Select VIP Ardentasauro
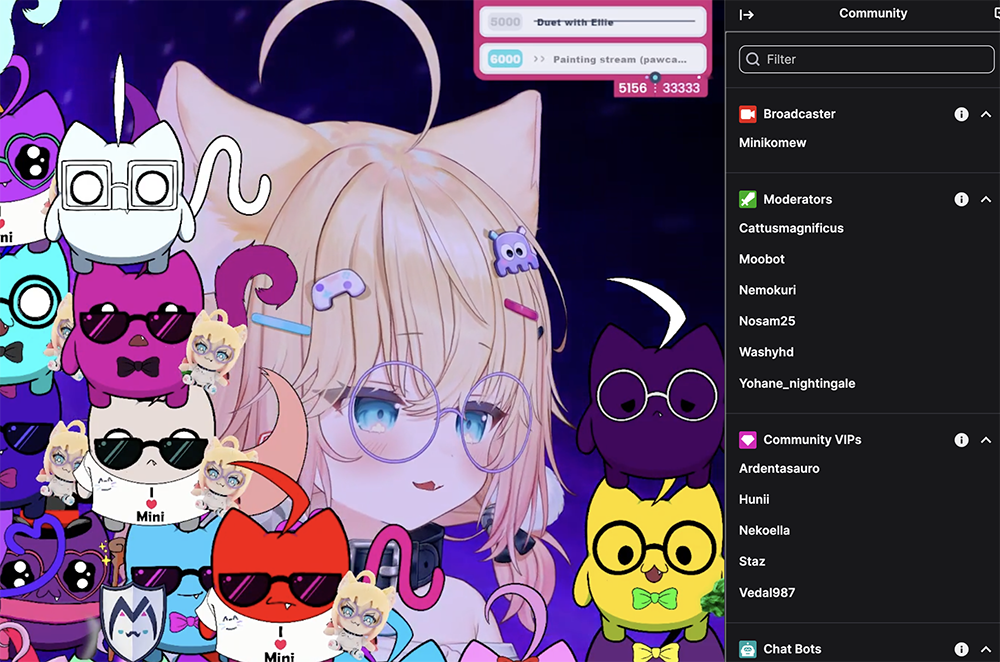This screenshot has height=662, width=1000. tap(779, 469)
